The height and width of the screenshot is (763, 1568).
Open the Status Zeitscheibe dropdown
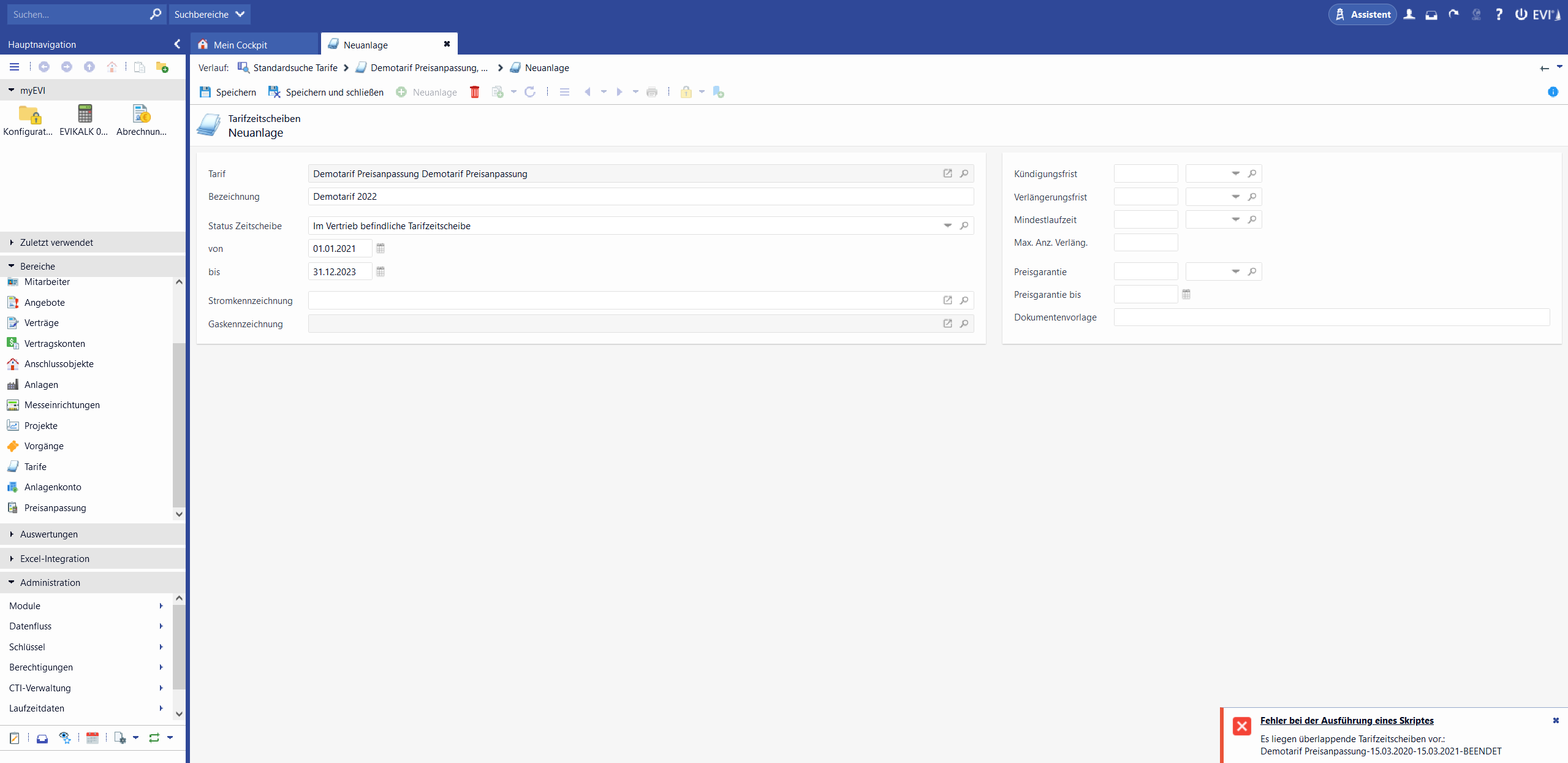[947, 226]
